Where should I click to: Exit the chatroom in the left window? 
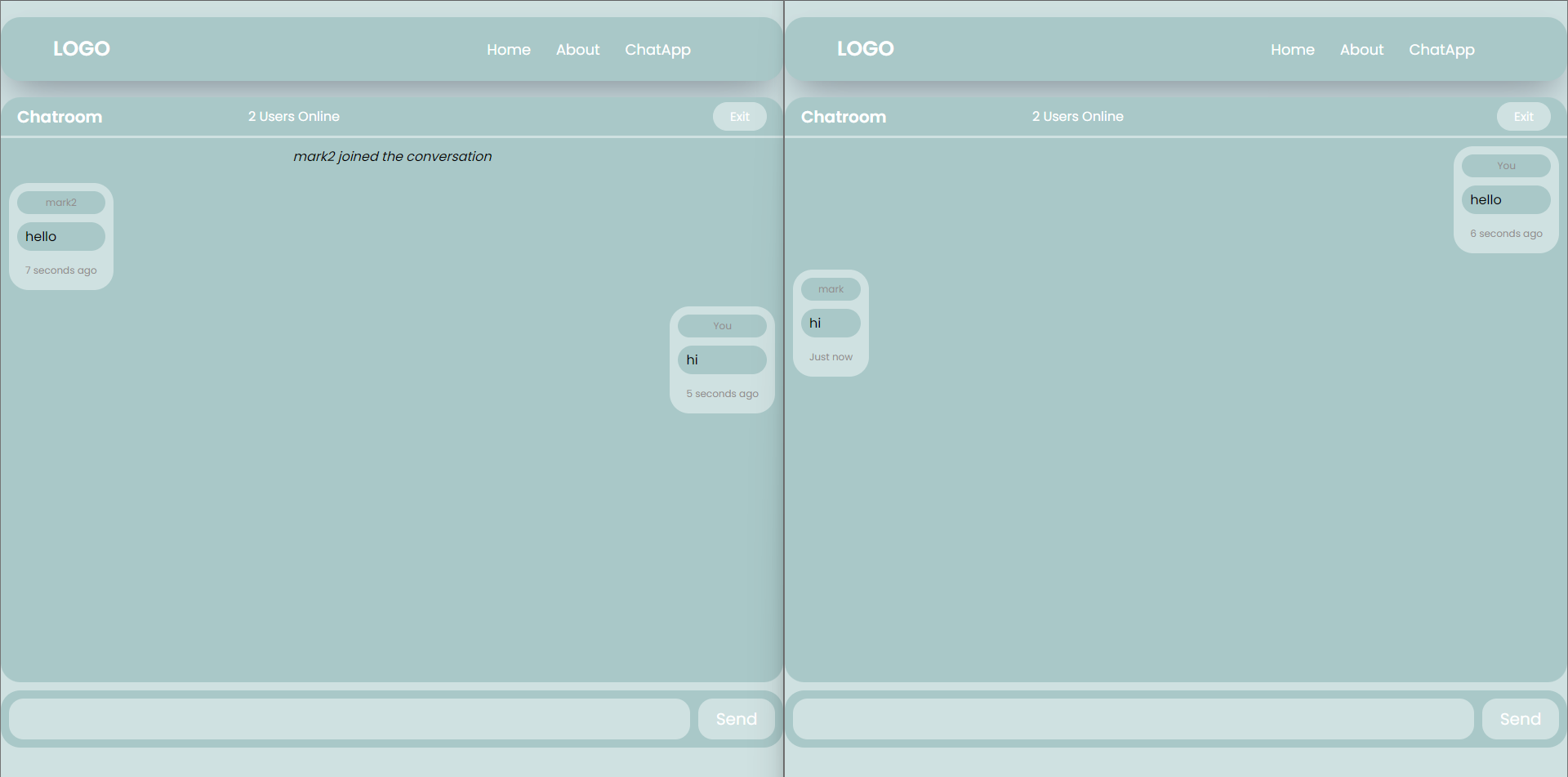pyautogui.click(x=740, y=117)
